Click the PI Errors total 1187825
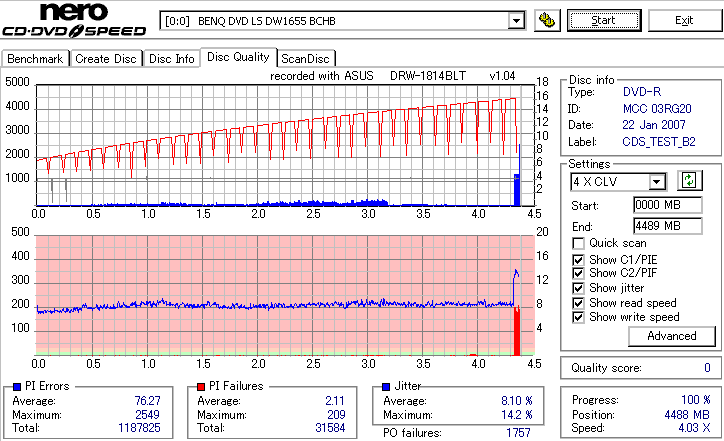This screenshot has height=441, width=724. coord(139,428)
